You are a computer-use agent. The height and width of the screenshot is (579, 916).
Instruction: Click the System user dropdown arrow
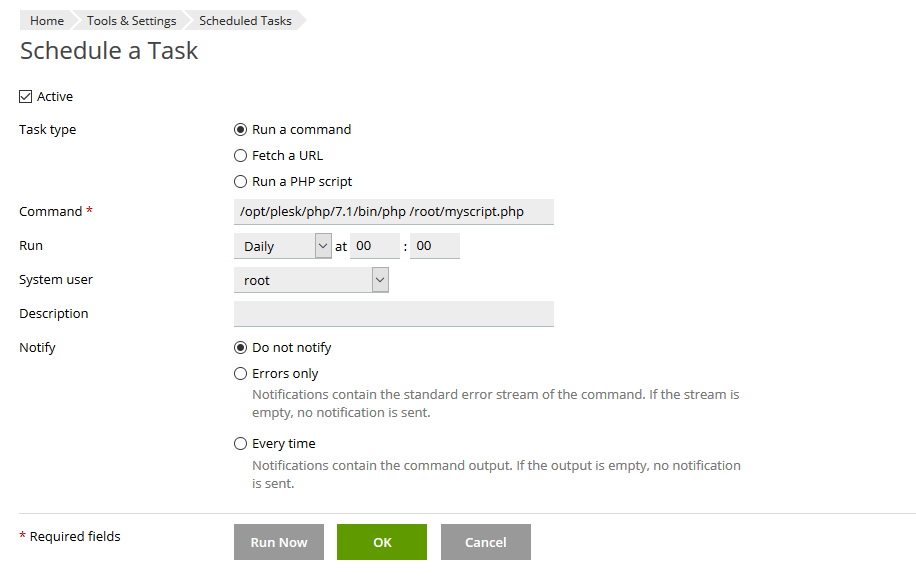point(380,281)
